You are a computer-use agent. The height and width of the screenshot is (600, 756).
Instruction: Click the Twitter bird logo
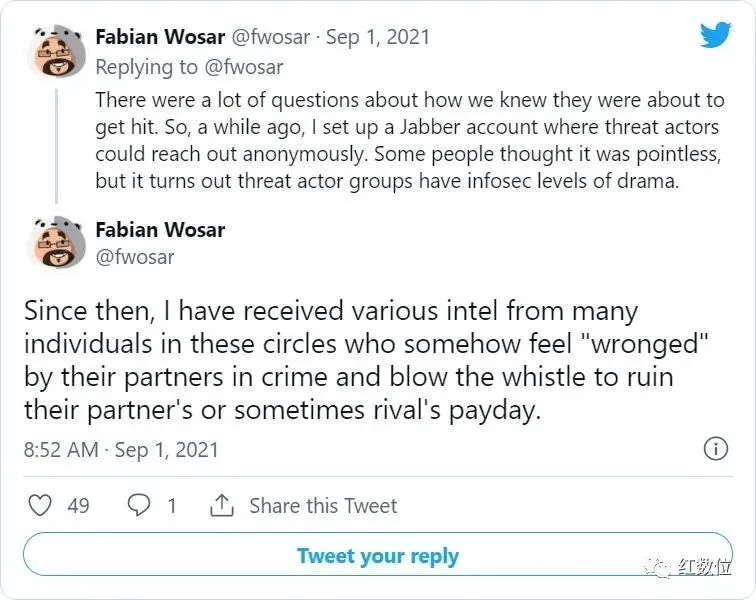715,35
